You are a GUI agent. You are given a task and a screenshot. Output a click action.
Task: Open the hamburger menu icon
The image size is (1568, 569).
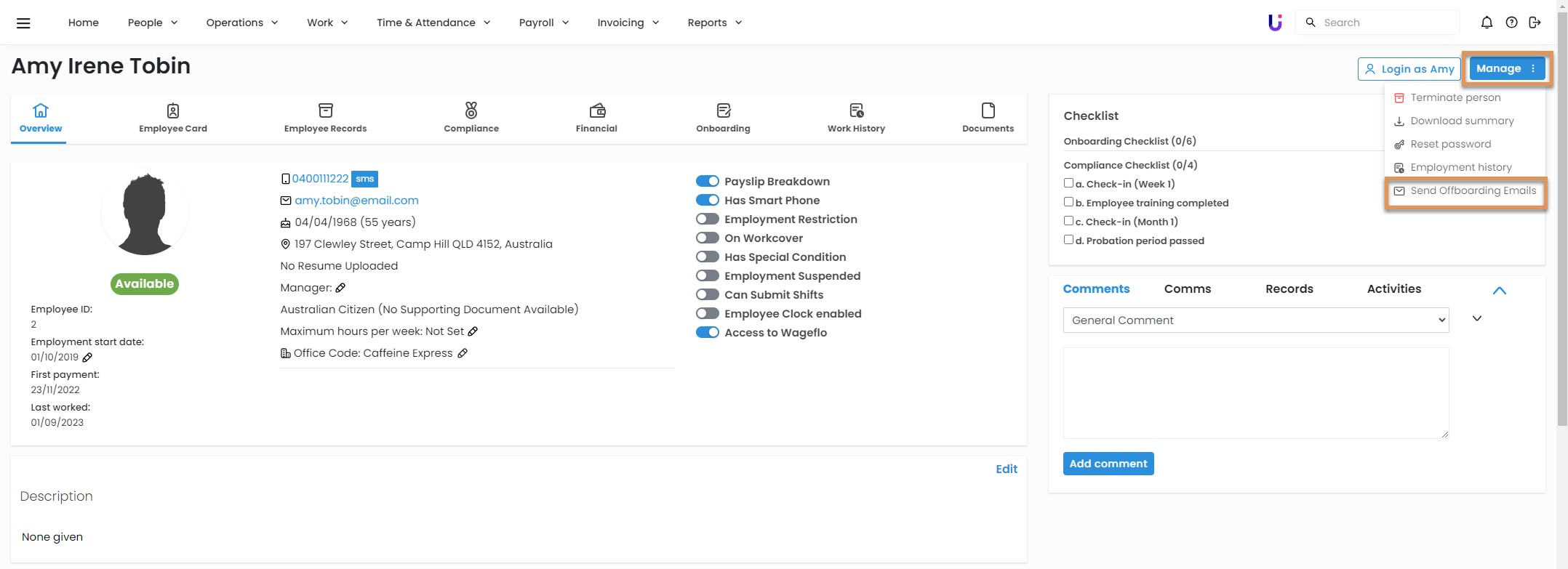pos(23,23)
